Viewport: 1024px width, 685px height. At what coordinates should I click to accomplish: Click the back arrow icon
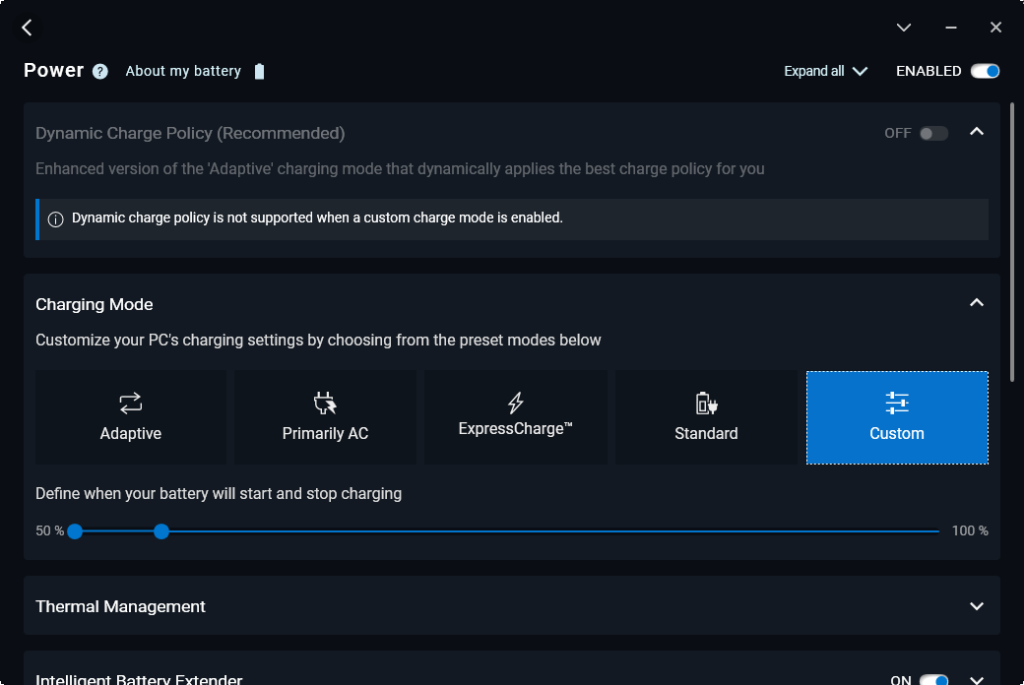point(27,28)
